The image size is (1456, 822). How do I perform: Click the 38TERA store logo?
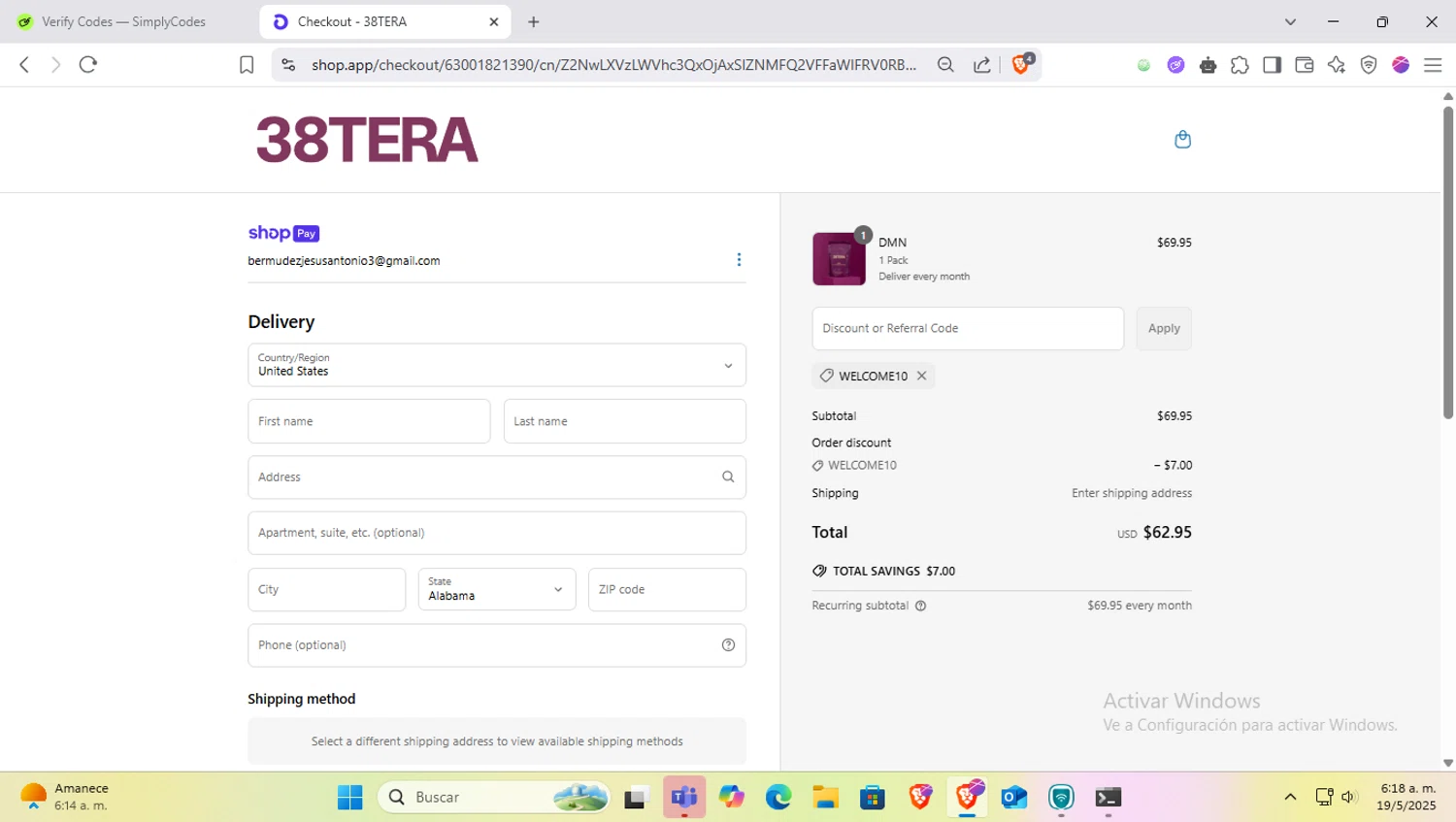(x=367, y=140)
